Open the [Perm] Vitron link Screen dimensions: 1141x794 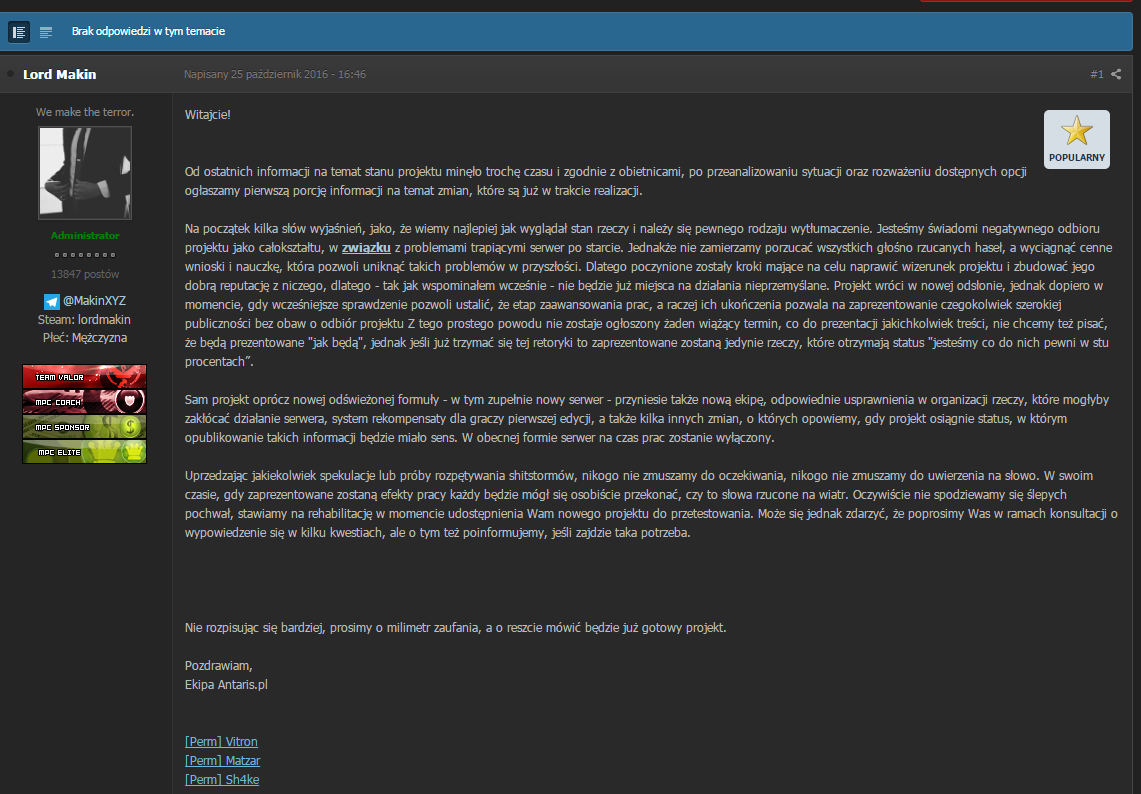(x=221, y=742)
